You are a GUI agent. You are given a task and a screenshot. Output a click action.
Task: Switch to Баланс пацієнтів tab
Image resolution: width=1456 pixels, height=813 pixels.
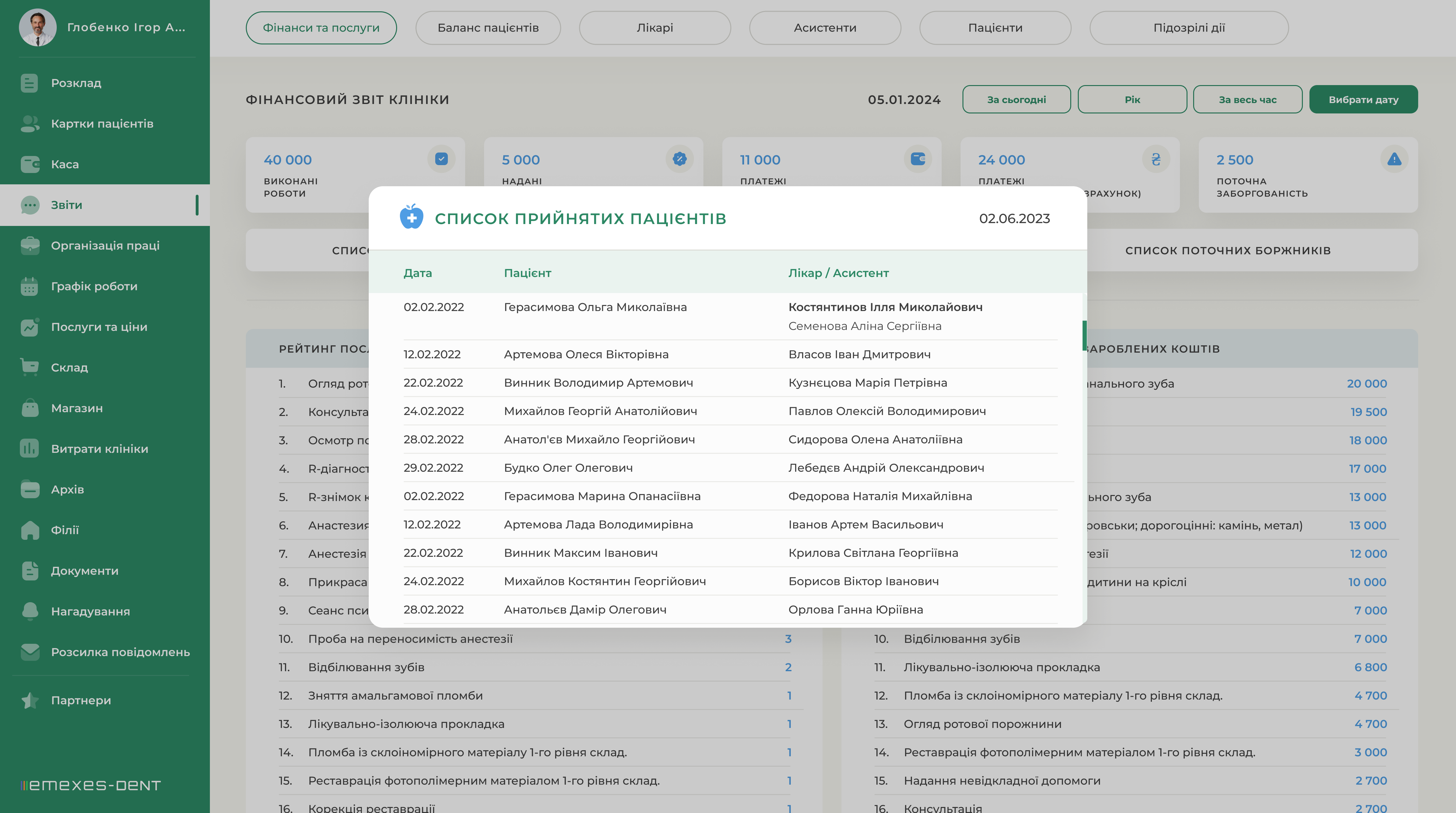[488, 28]
